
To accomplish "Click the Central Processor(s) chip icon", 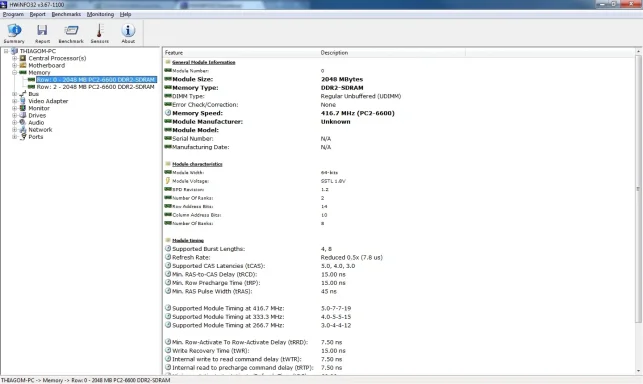I will click(x=23, y=58).
